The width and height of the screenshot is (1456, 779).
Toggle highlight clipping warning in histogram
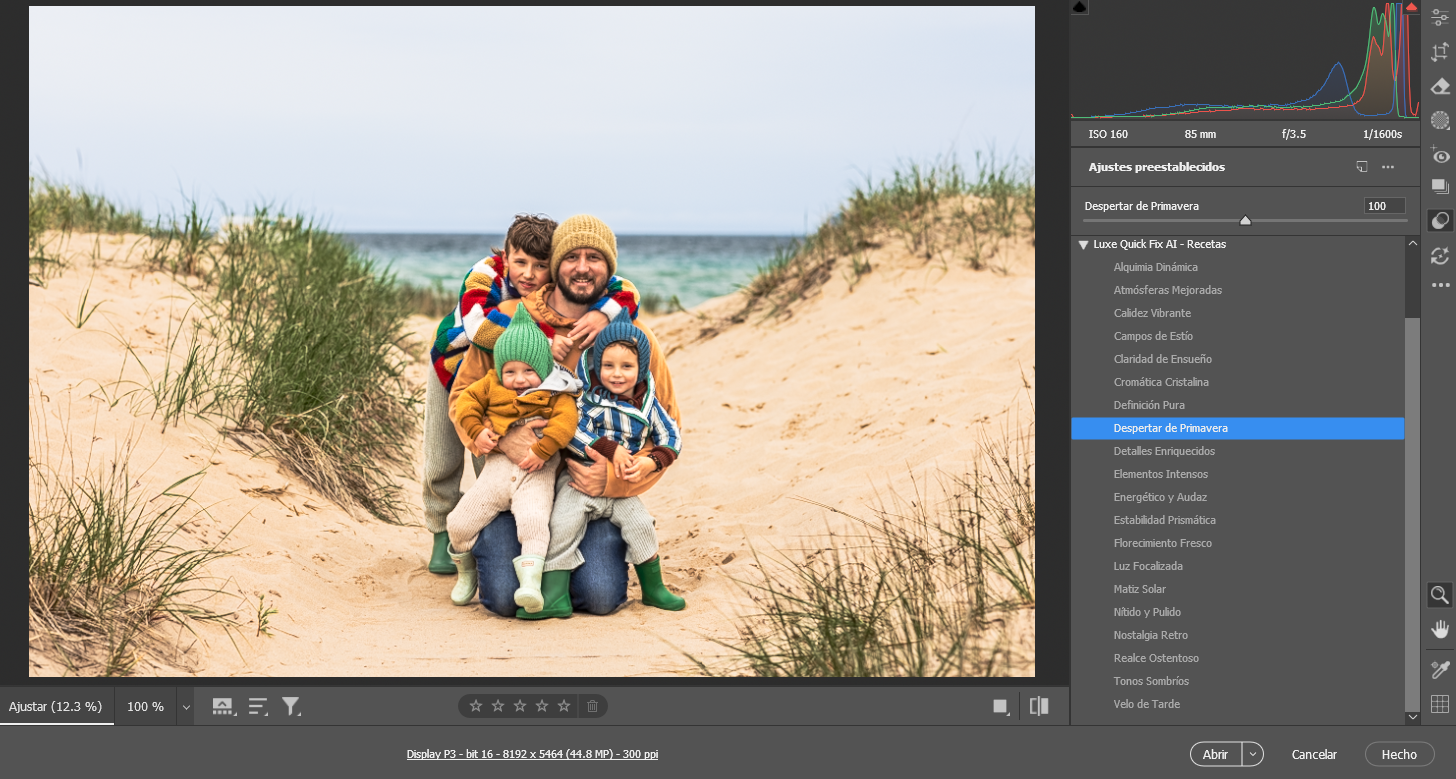[x=1411, y=7]
